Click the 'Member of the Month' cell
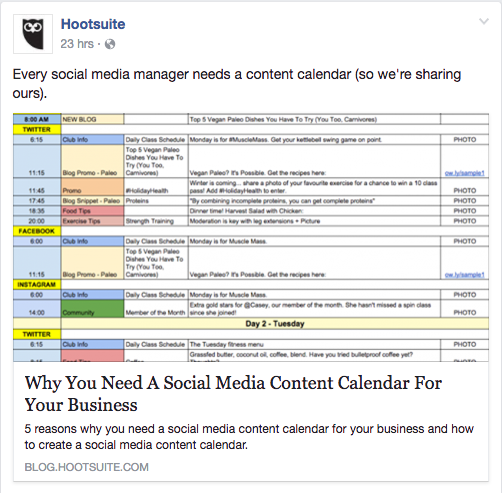 [156, 309]
